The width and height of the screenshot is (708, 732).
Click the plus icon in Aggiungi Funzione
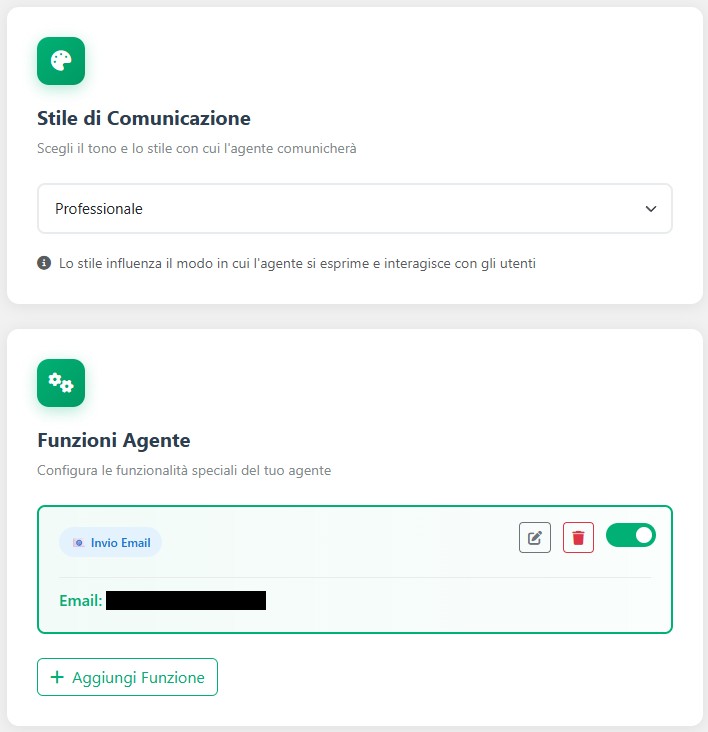pyautogui.click(x=57, y=677)
